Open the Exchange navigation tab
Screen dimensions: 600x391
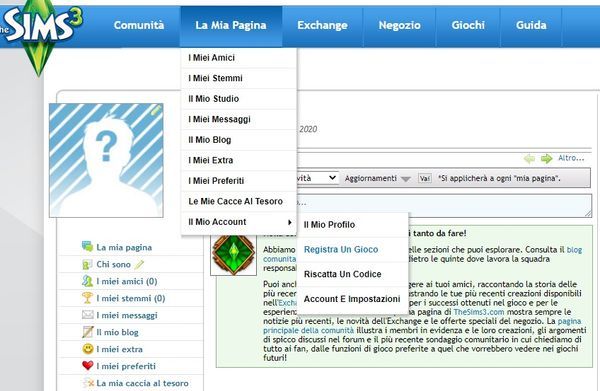pos(322,25)
